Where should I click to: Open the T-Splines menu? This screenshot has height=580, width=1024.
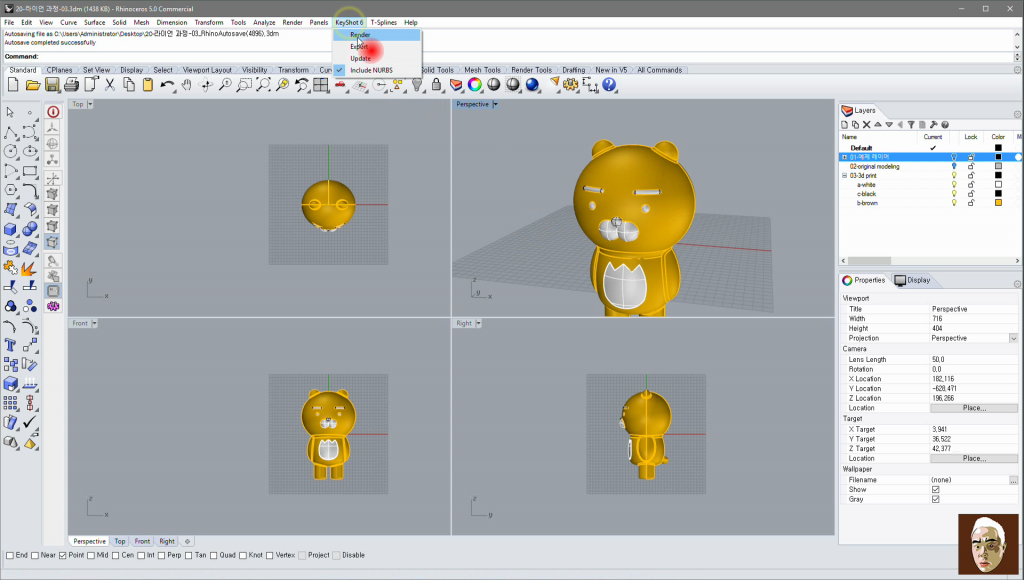[383, 22]
